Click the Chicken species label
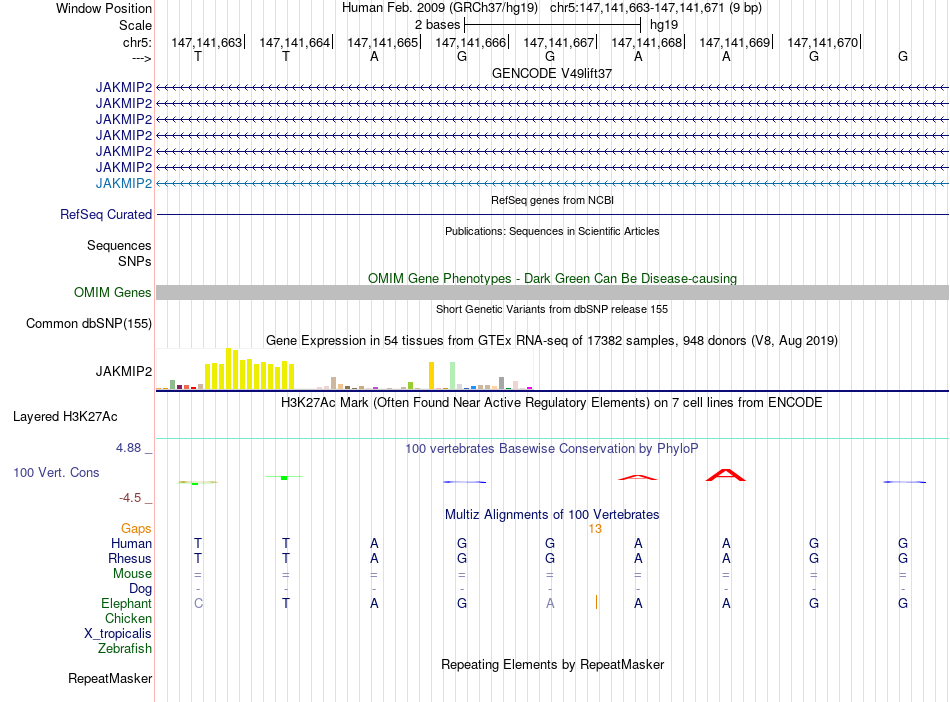The height and width of the screenshot is (702, 950). click(128, 618)
